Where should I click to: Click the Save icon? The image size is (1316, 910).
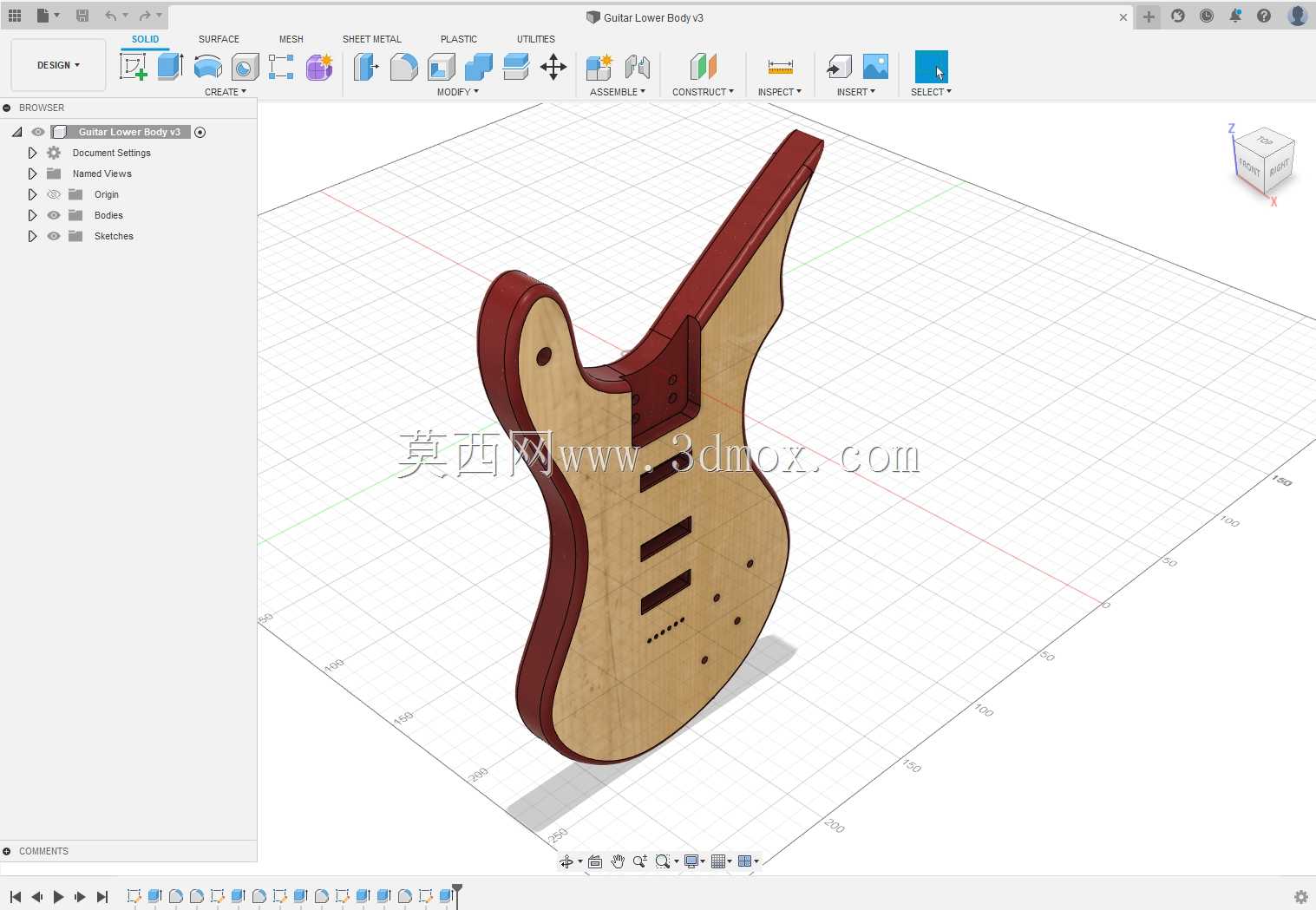(x=82, y=16)
